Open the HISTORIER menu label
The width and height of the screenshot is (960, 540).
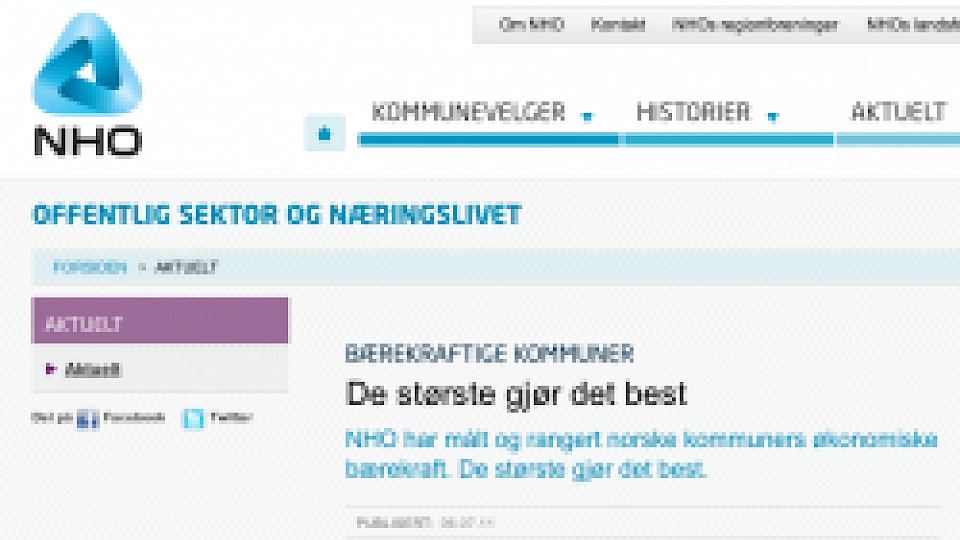click(x=693, y=113)
